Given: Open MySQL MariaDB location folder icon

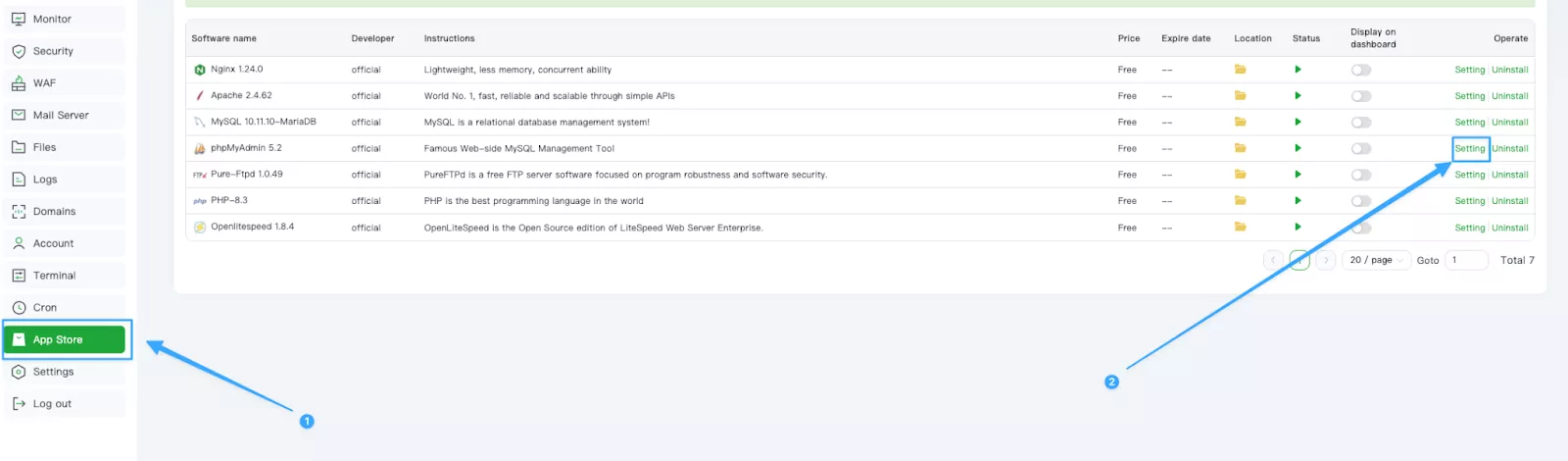Looking at the screenshot, I should click(1240, 122).
